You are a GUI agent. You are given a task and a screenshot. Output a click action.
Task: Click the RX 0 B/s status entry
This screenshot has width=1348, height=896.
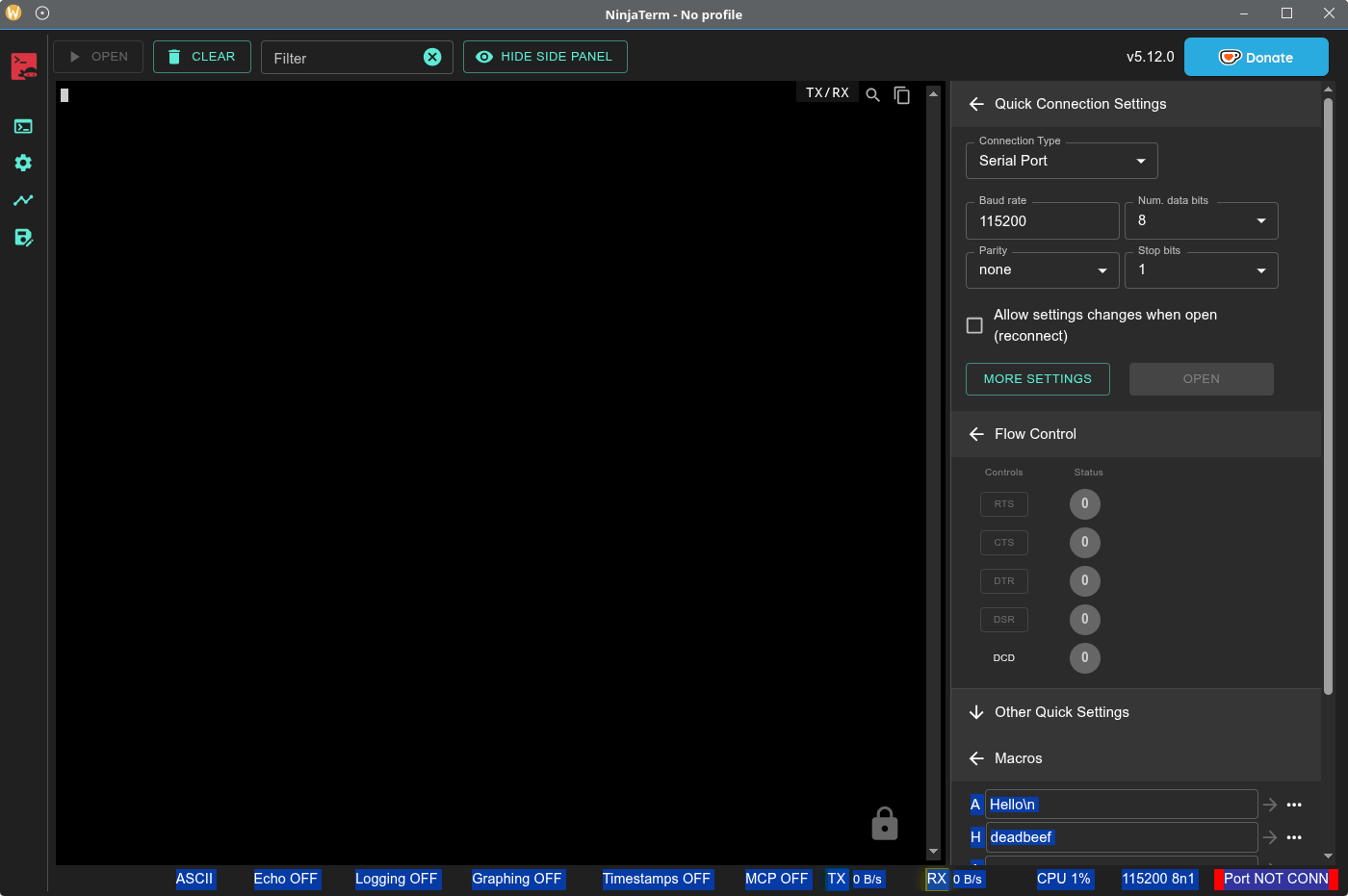(x=955, y=879)
